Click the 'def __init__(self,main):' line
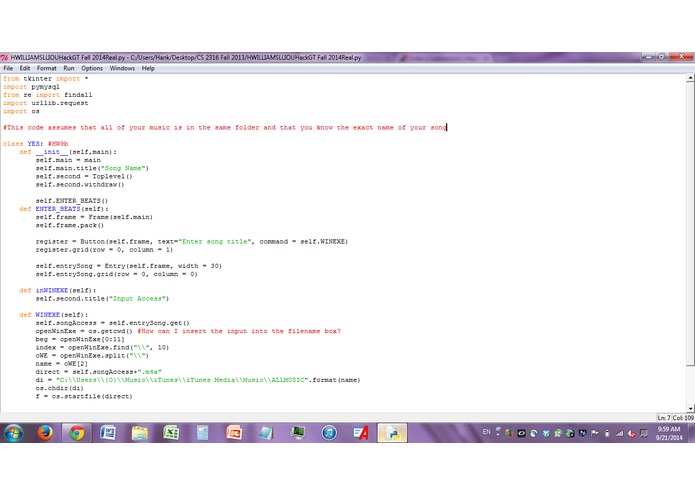The height and width of the screenshot is (494, 695). pyautogui.click(x=68, y=152)
